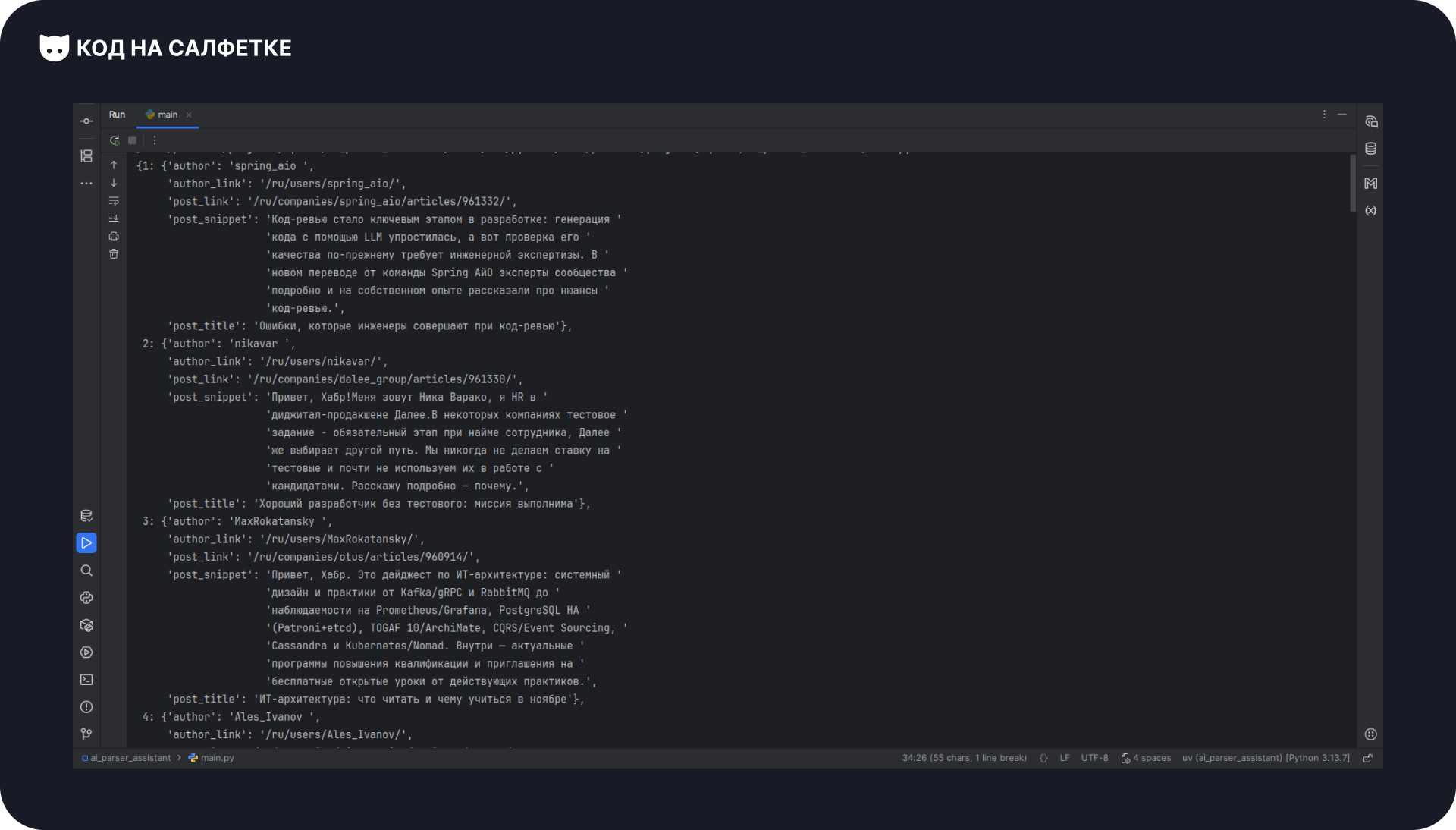Viewport: 1456px width, 830px height.
Task: Open the Problems tool window
Action: pyautogui.click(x=86, y=707)
